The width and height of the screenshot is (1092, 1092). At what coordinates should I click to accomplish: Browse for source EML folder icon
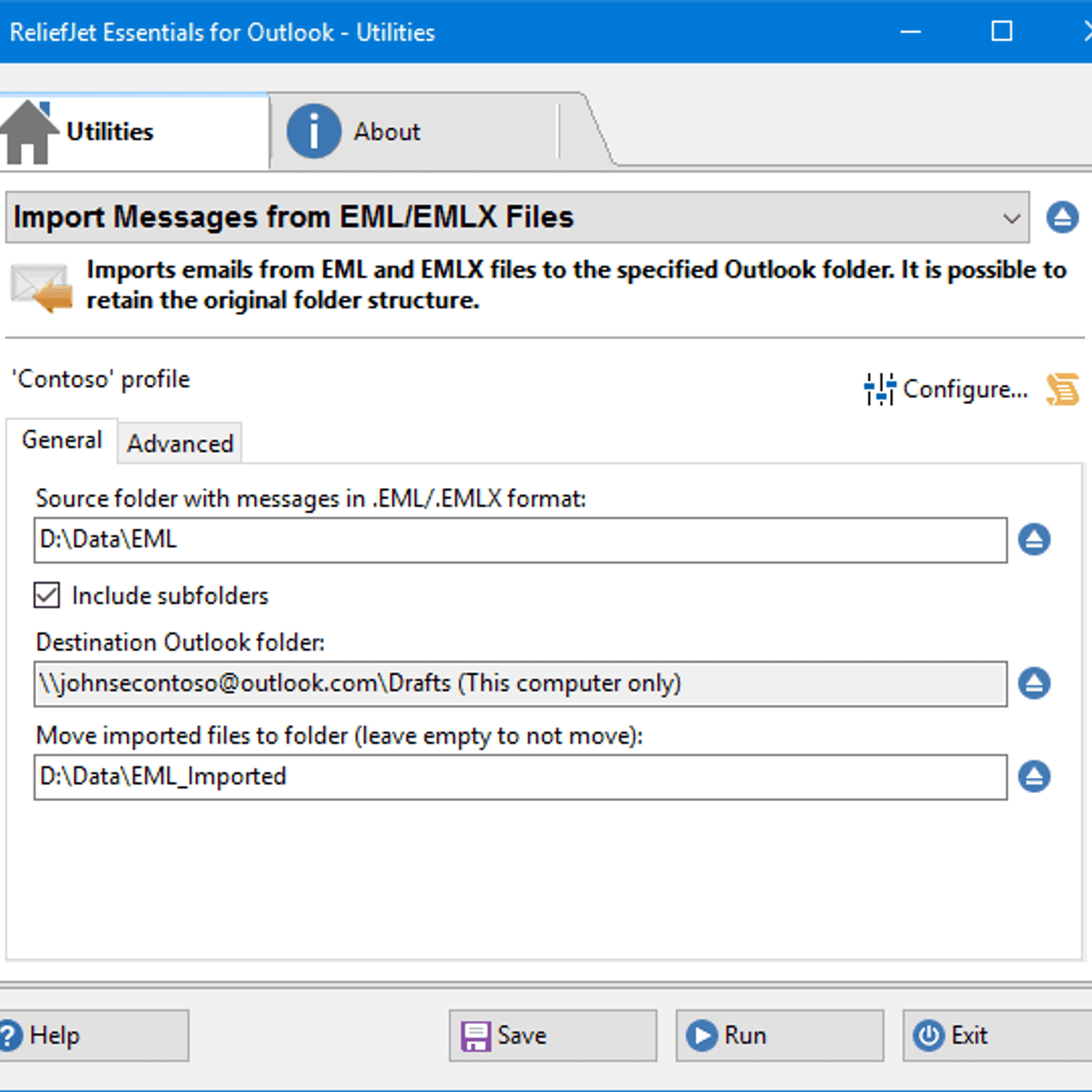1035,539
